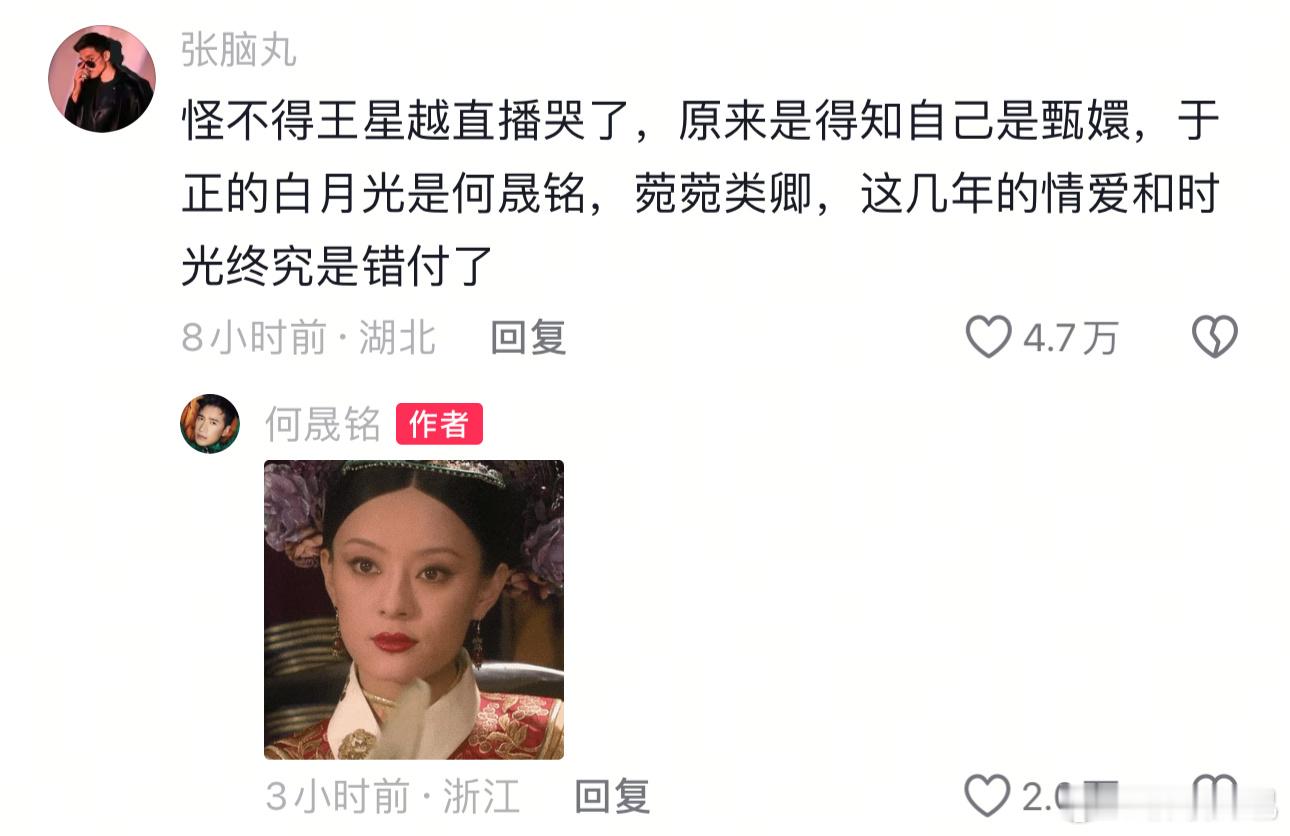The width and height of the screenshot is (1290, 836).
Task: Tap the 浙江 location label
Action: [482, 797]
